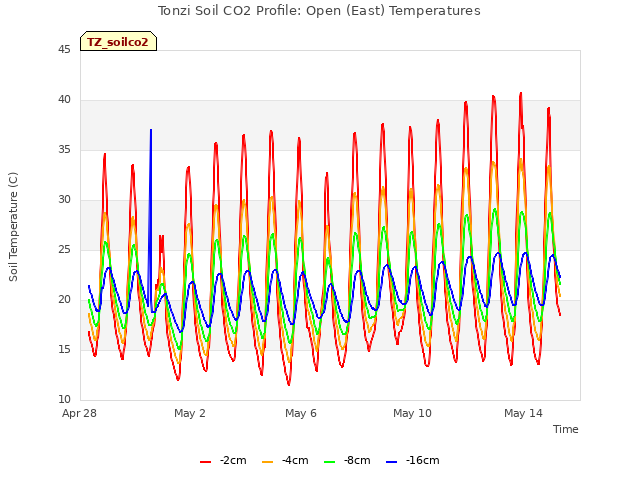Click the red -2cm legend color marker
This screenshot has width=640, height=480.
205,462
